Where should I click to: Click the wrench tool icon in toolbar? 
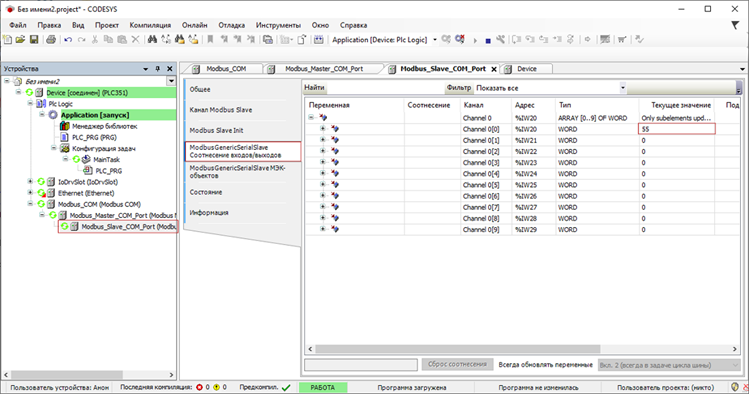click(500, 40)
